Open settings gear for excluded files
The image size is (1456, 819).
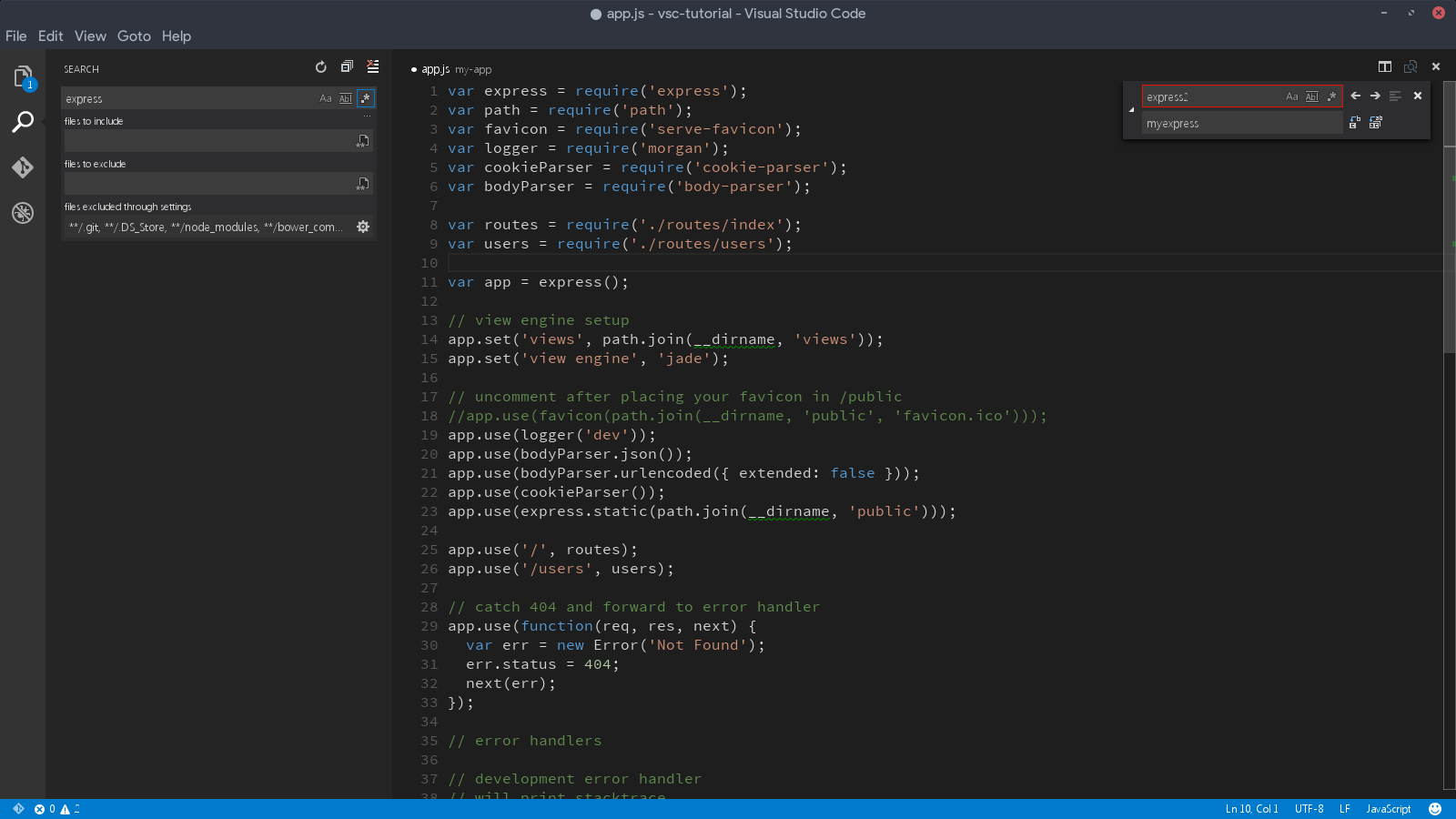click(363, 227)
